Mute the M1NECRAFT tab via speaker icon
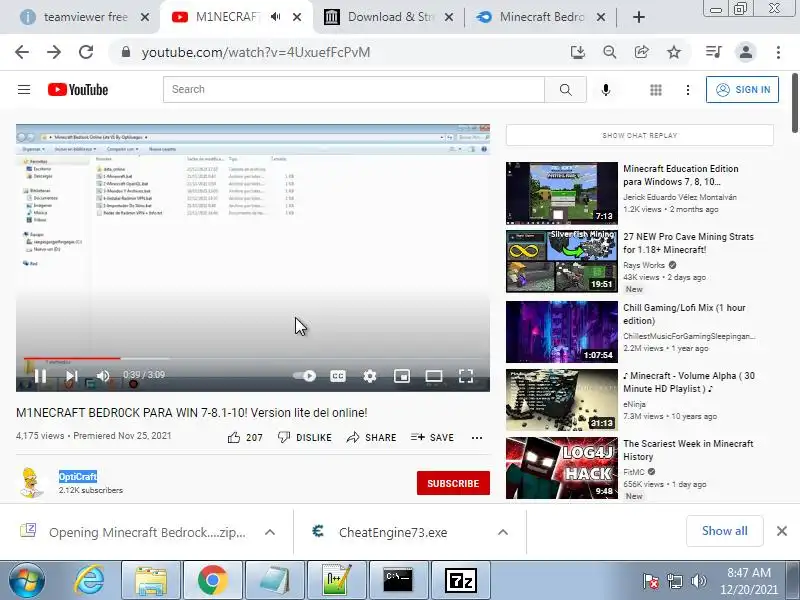Image resolution: width=800 pixels, height=600 pixels. tap(276, 17)
